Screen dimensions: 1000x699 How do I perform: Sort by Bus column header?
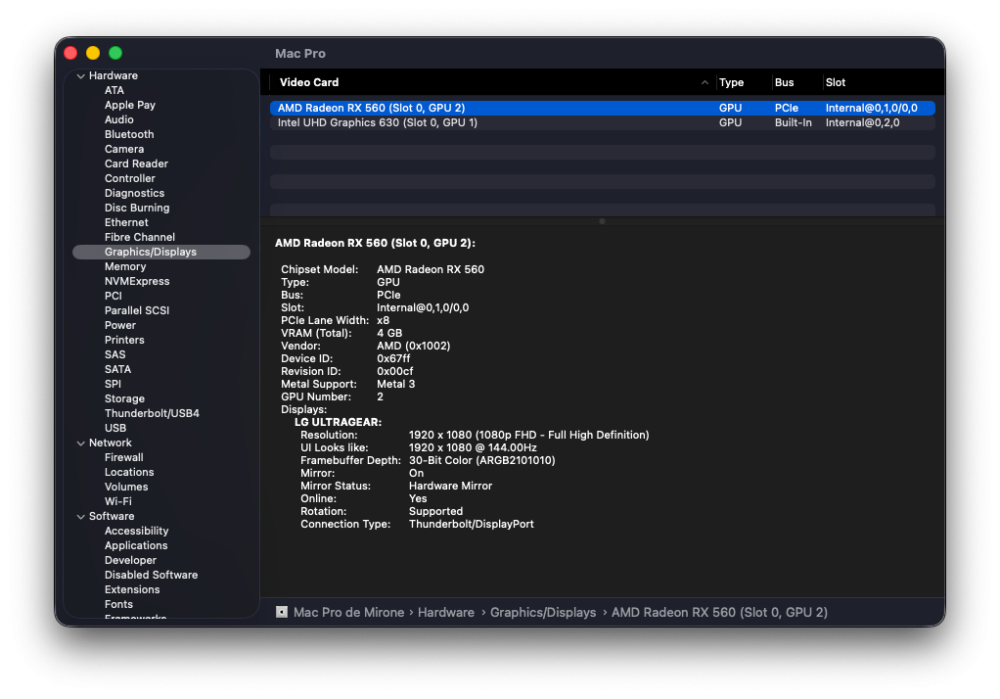[784, 82]
